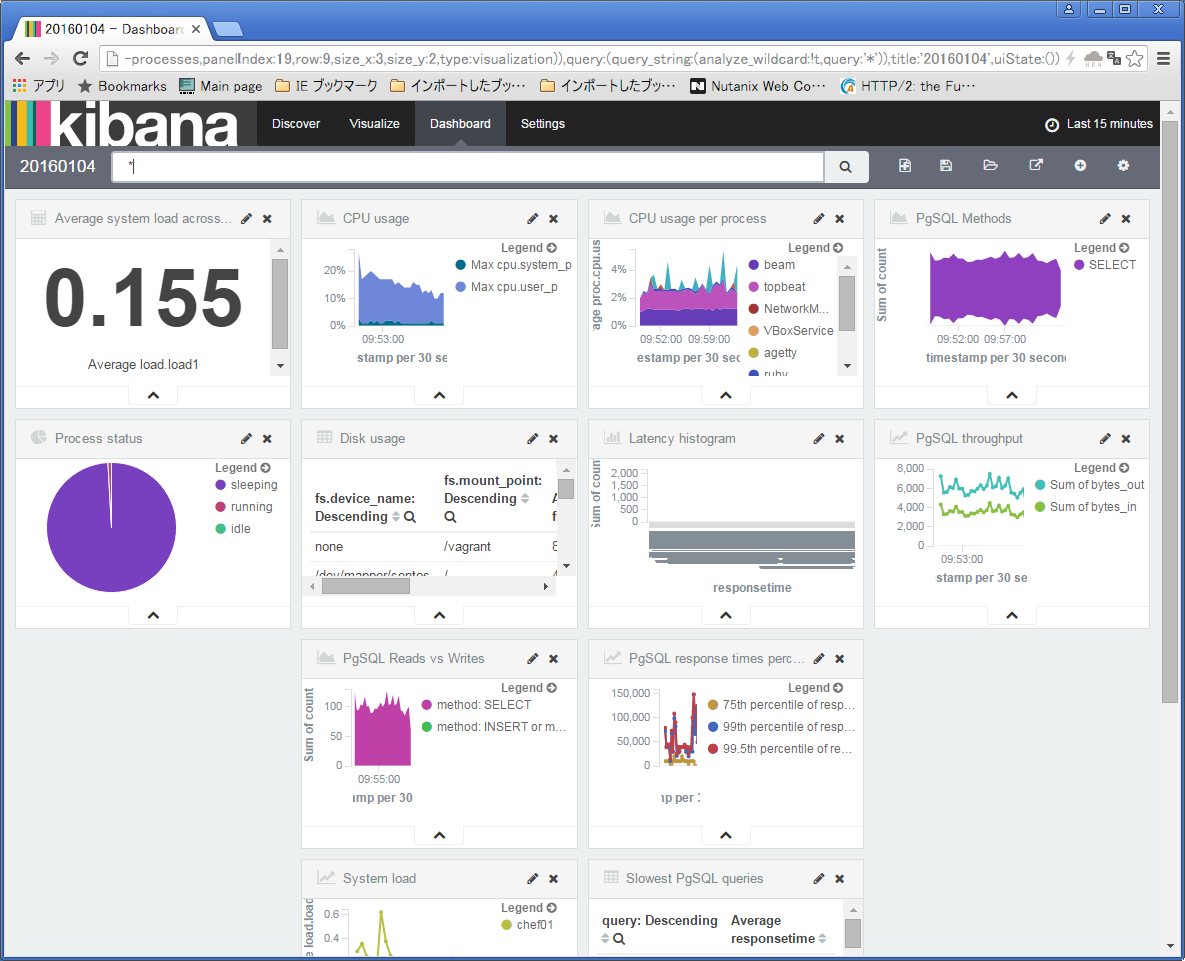Open the Main page bookmark

point(221,86)
